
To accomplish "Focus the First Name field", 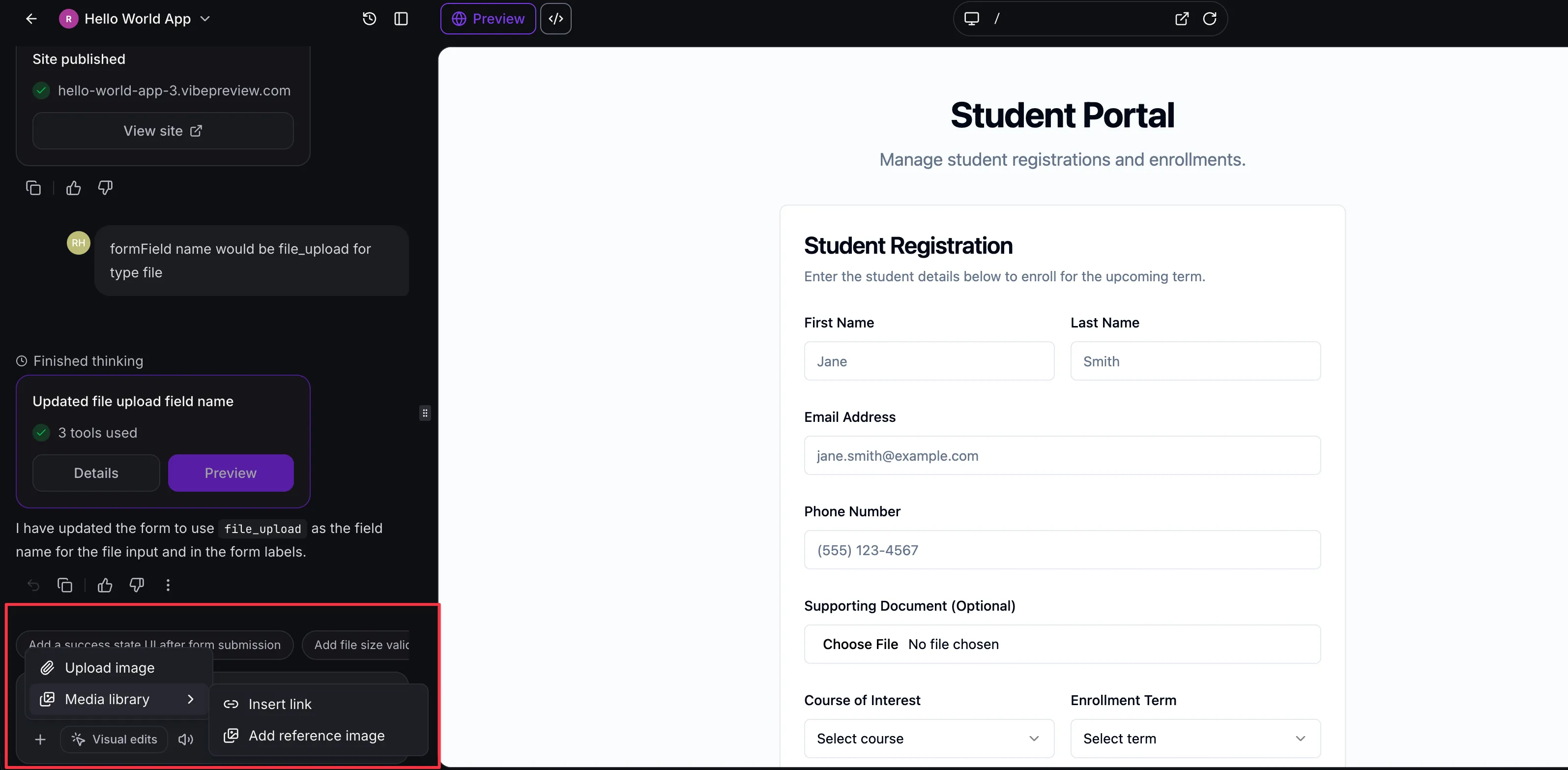I will [x=929, y=361].
